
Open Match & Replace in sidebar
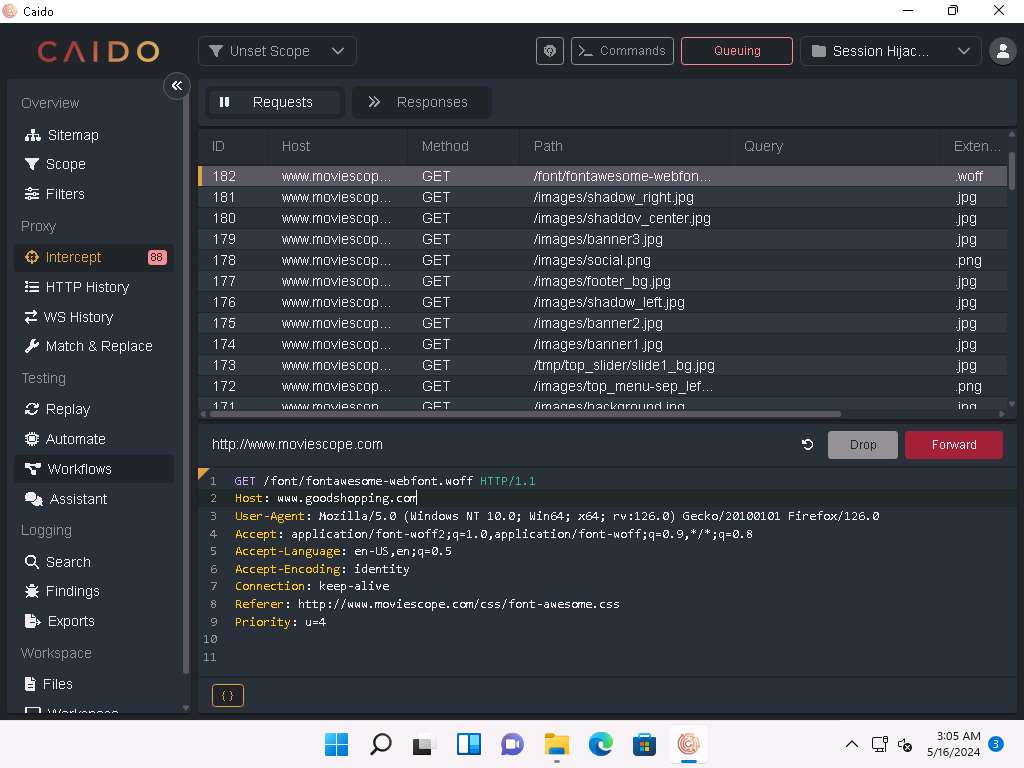point(98,346)
